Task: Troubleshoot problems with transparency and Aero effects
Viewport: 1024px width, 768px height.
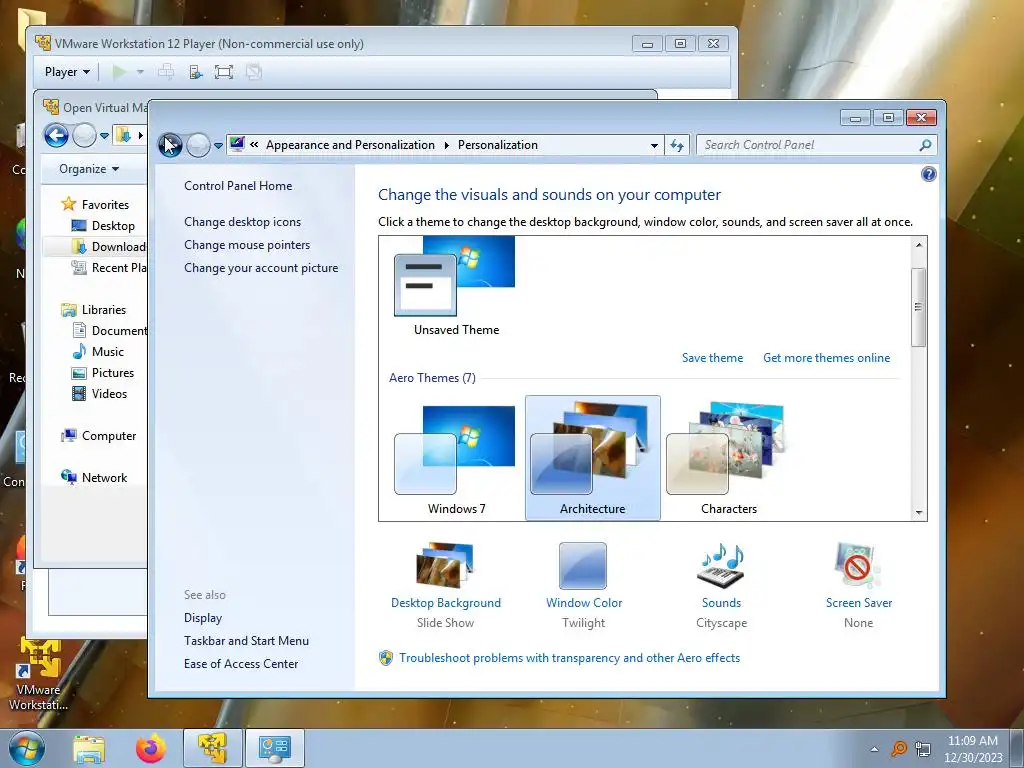Action: (569, 658)
